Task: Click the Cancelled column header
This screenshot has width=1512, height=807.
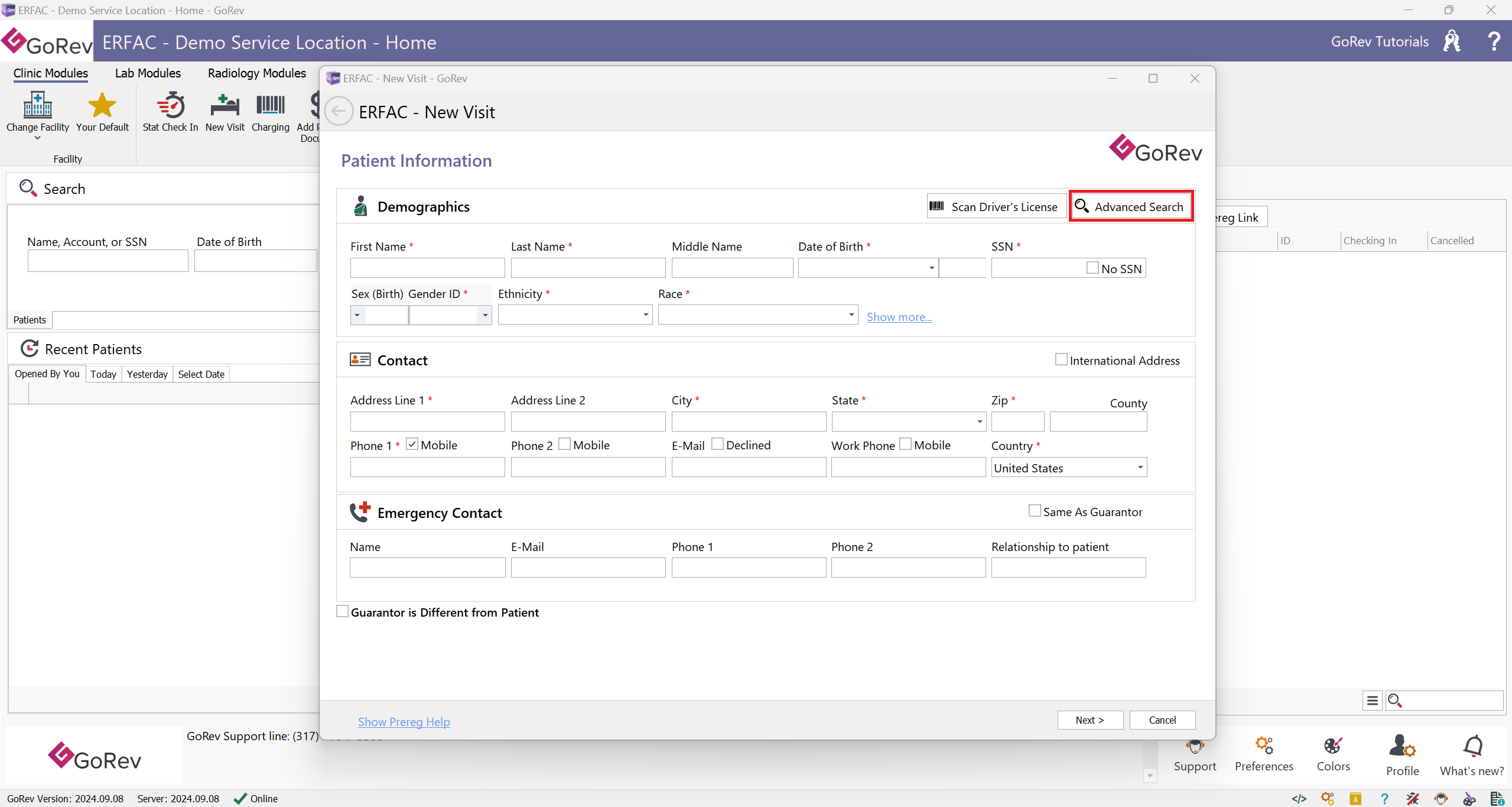Action: 1465,241
